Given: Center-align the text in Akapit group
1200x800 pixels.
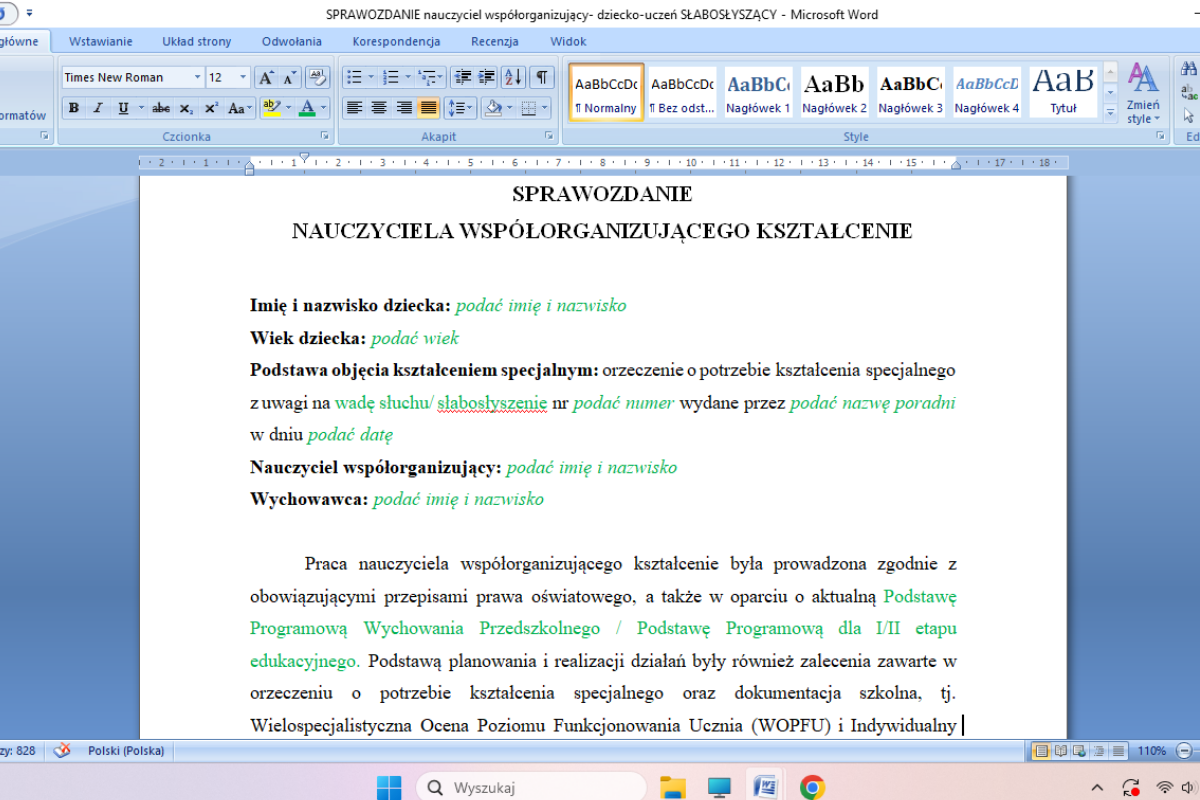Looking at the screenshot, I should coord(379,108).
